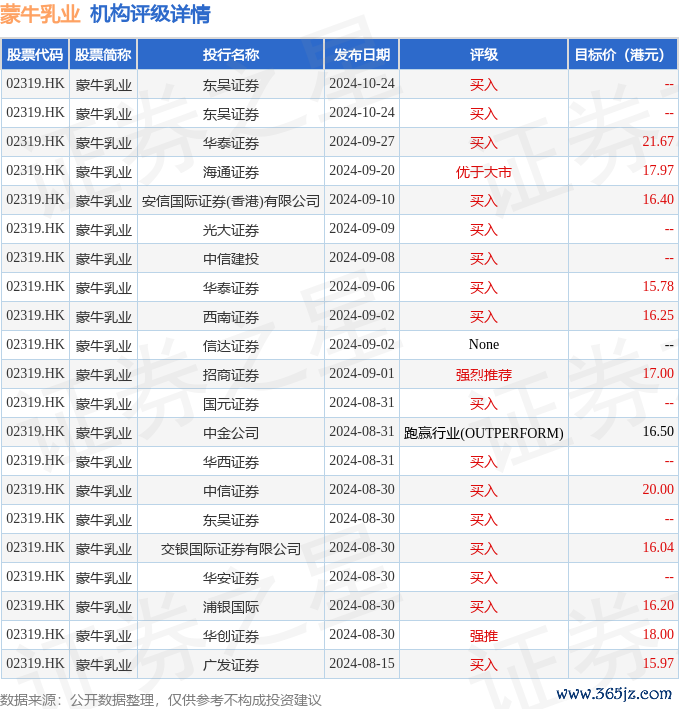Click date 2024-09-10
The height and width of the screenshot is (709, 679).
pyautogui.click(x=362, y=199)
